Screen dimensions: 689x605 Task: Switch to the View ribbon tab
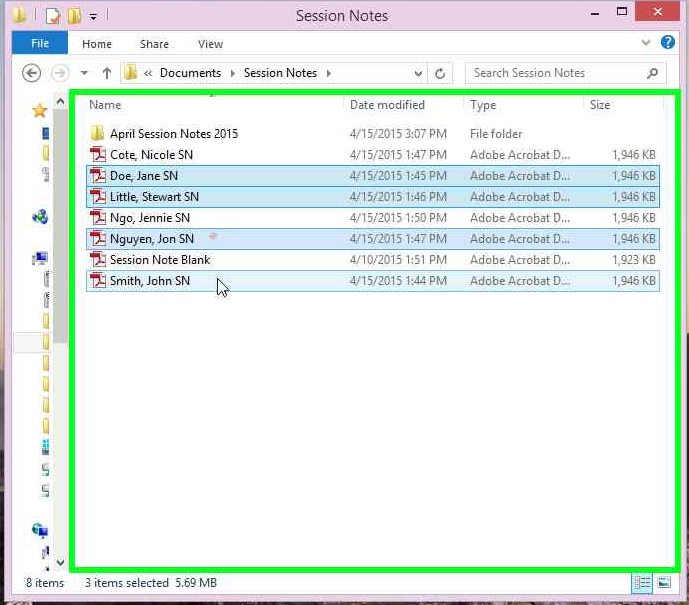[210, 44]
